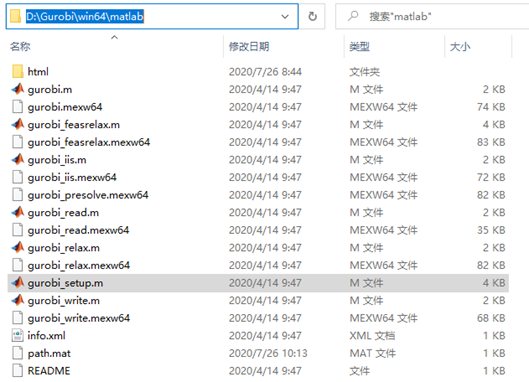Click the MATLAB icon of gurobi.m
This screenshot has height=382, width=529.
pos(18,89)
